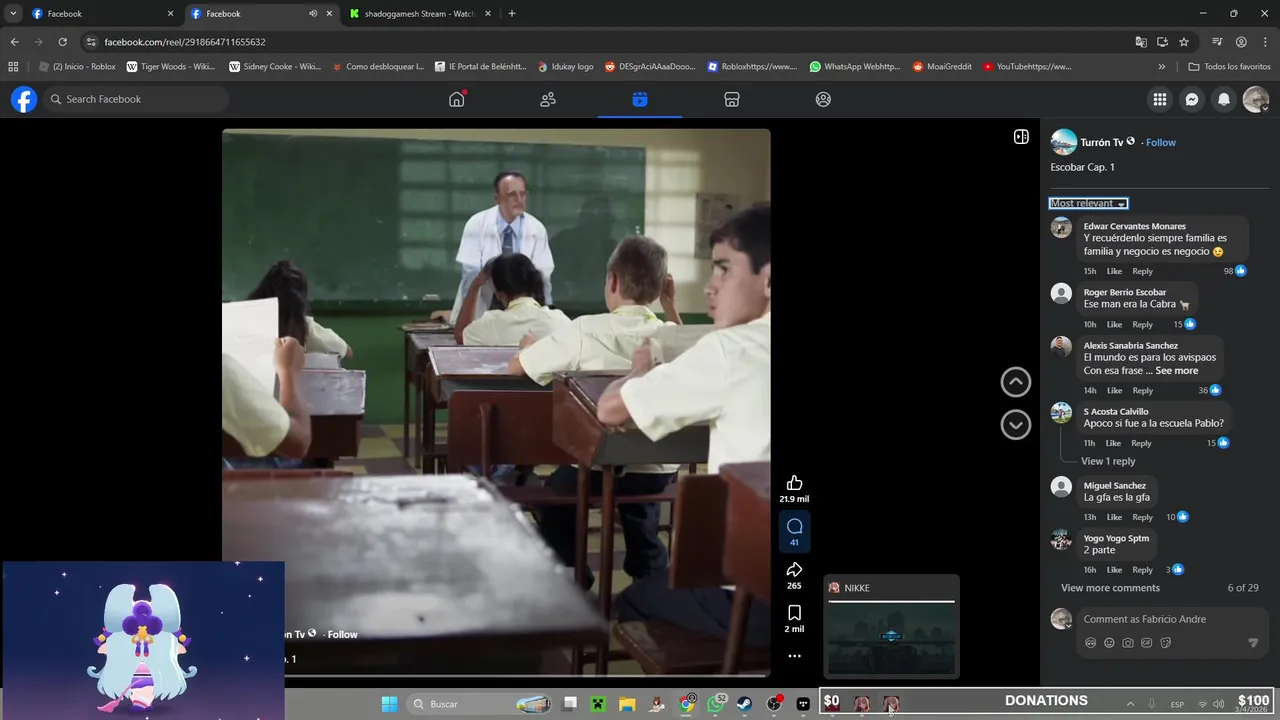This screenshot has height=720, width=1280.
Task: Open the MoaiGreddit bookmark
Action: (x=942, y=67)
